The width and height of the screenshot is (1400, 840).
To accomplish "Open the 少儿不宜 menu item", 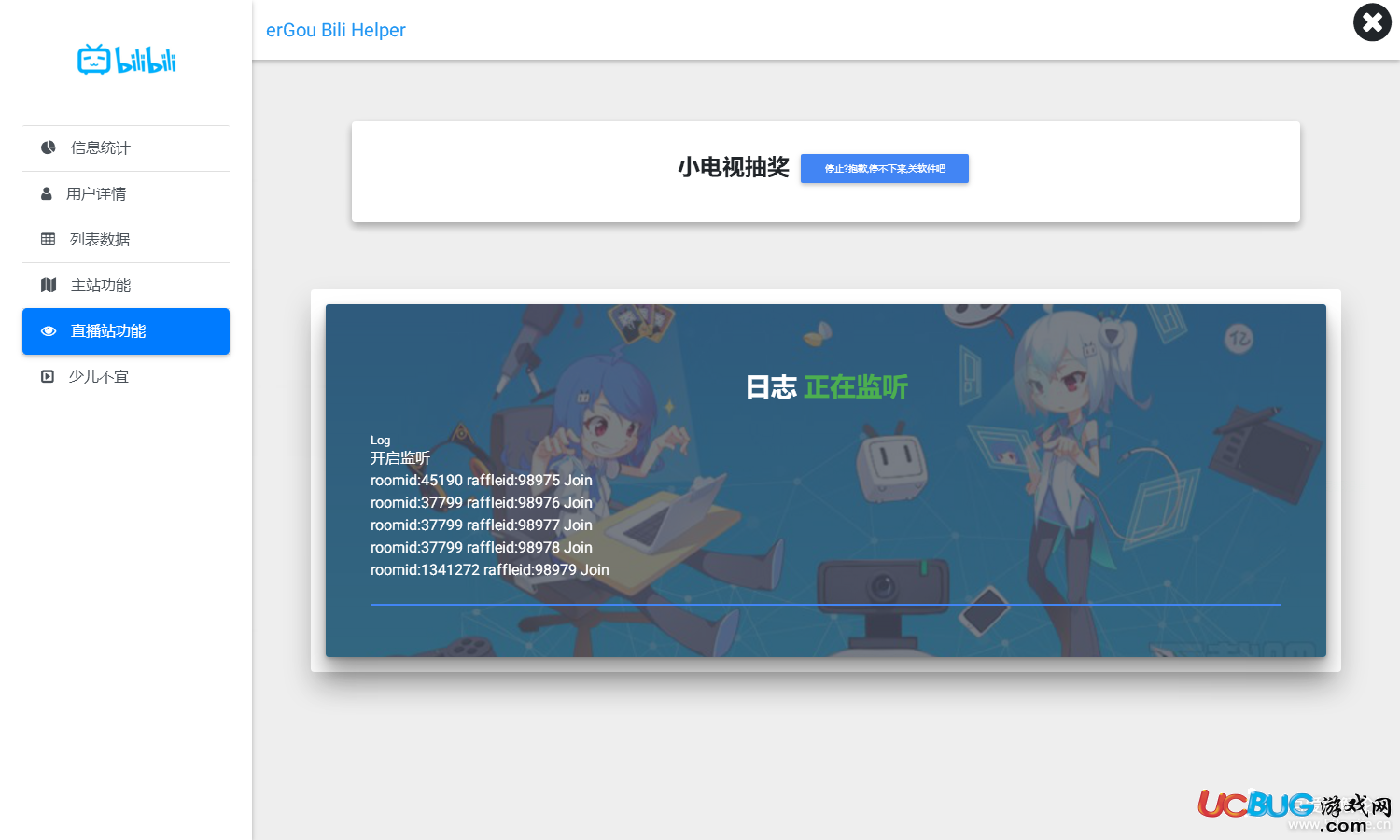I will 126,377.
